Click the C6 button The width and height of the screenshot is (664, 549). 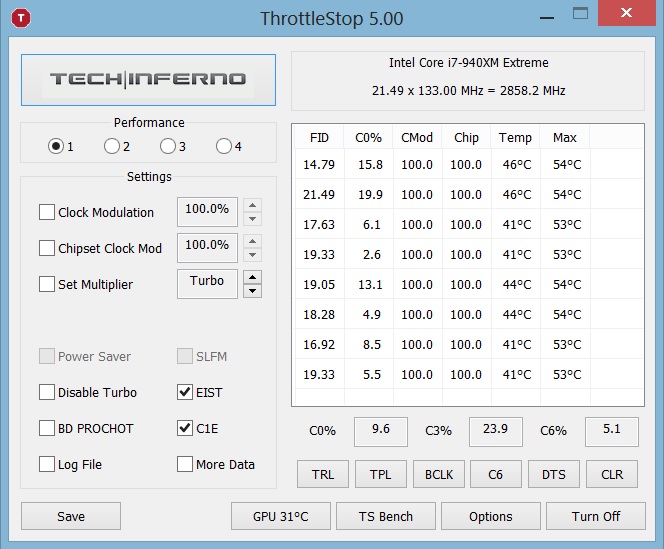pyautogui.click(x=496, y=474)
